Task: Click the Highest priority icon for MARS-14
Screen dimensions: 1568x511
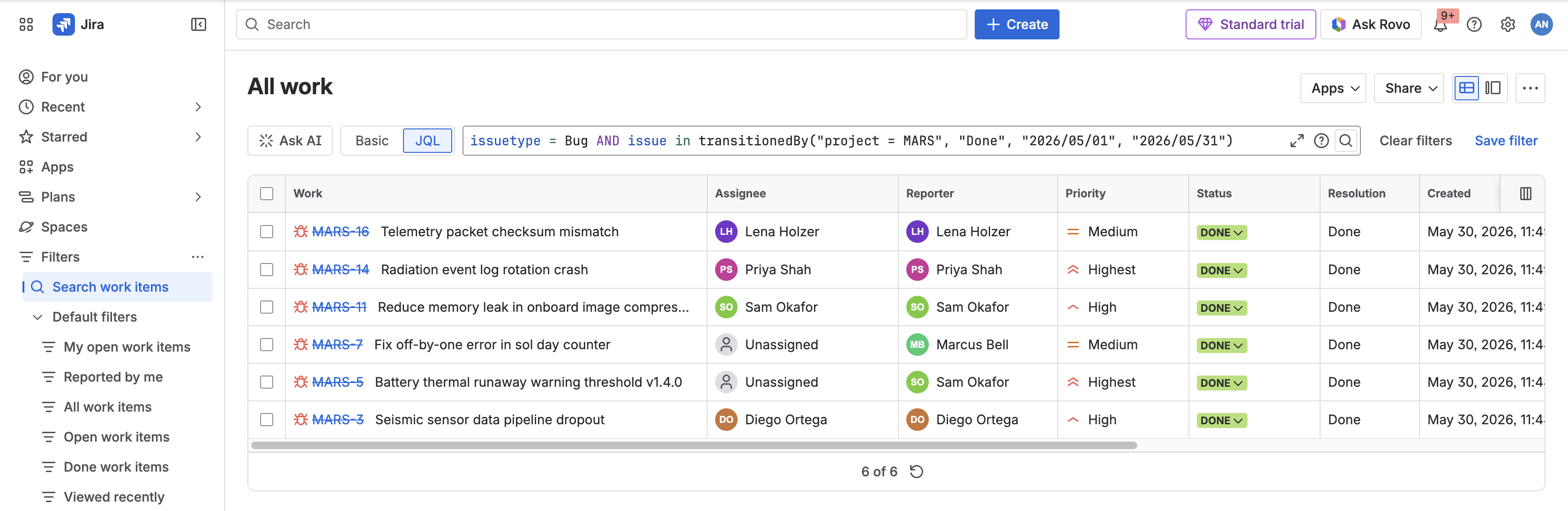Action: point(1073,269)
